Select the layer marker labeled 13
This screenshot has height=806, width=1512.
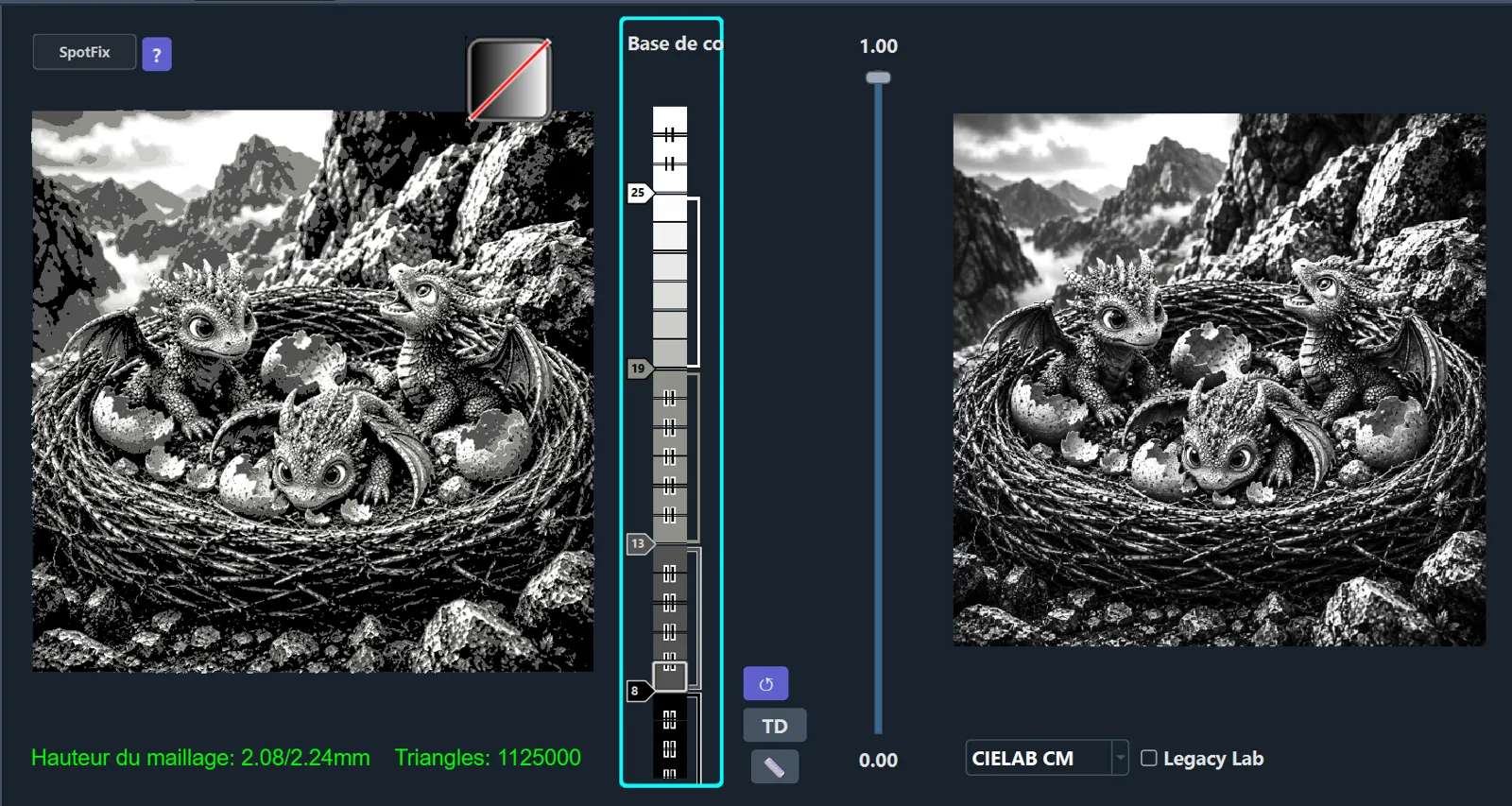coord(639,544)
